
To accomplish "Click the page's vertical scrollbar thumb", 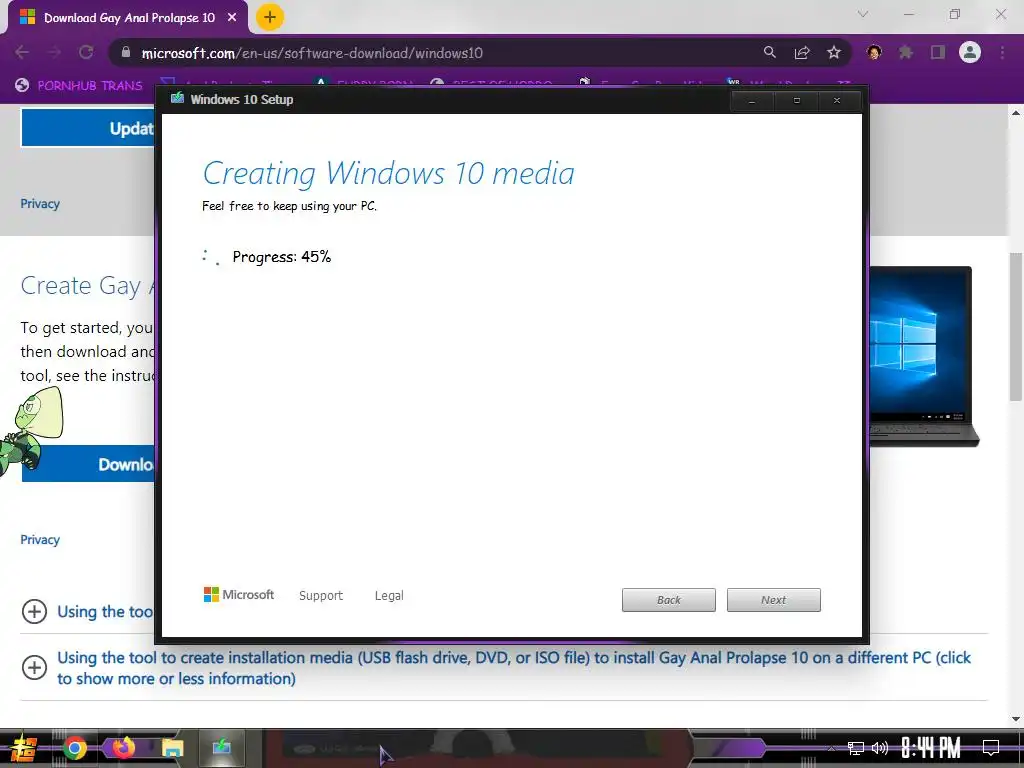I will [x=1016, y=327].
